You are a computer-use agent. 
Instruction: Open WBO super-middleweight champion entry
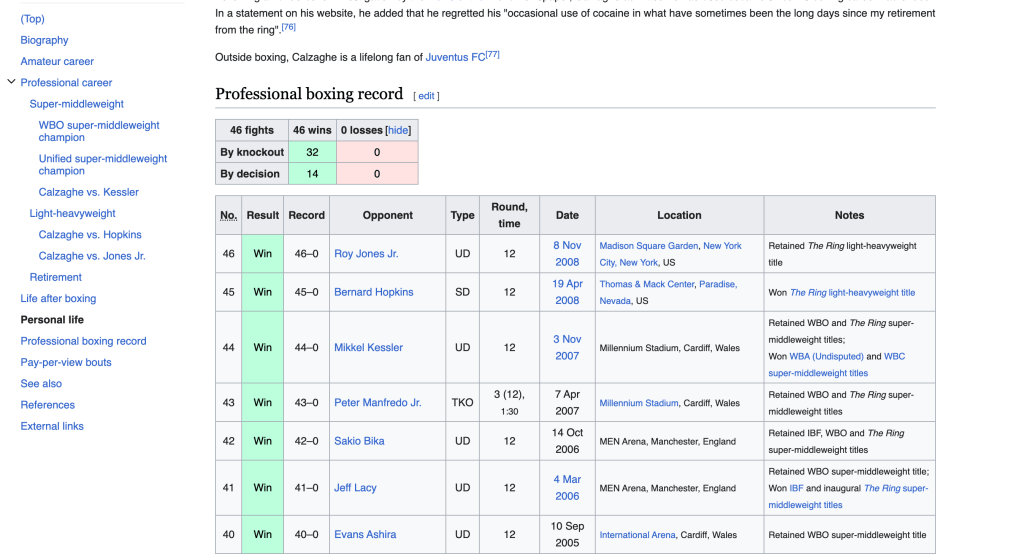[99, 131]
